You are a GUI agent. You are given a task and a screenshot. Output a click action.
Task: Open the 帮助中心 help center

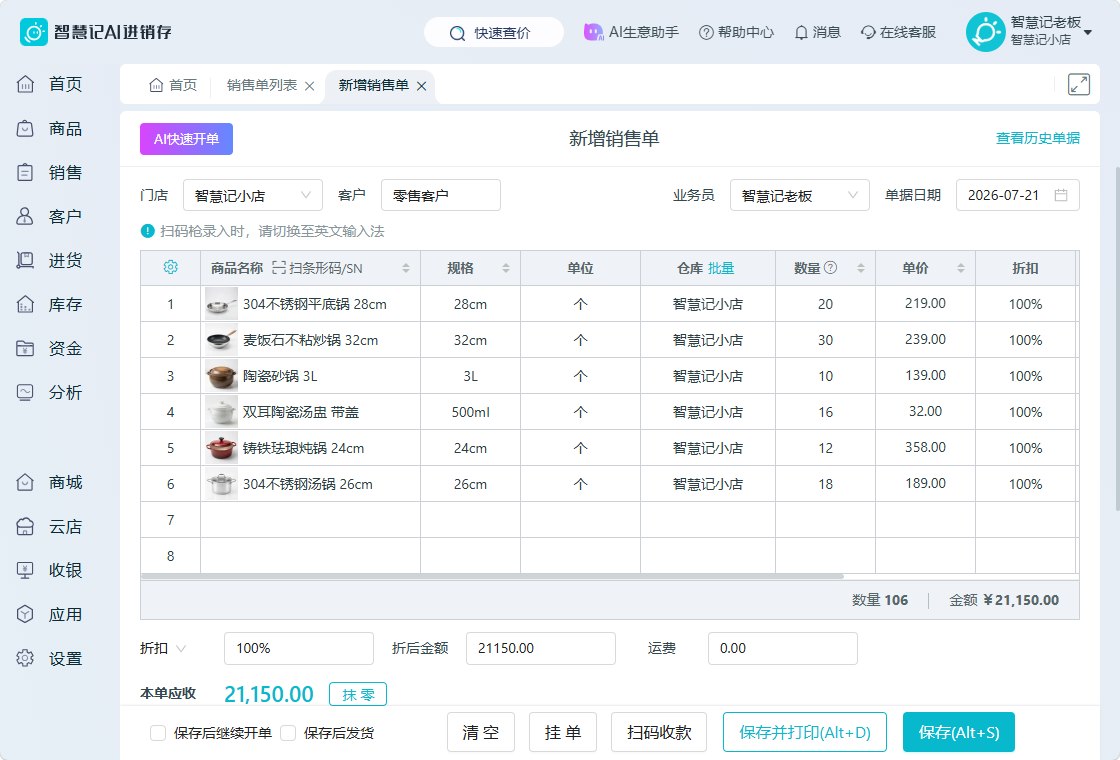tap(736, 32)
